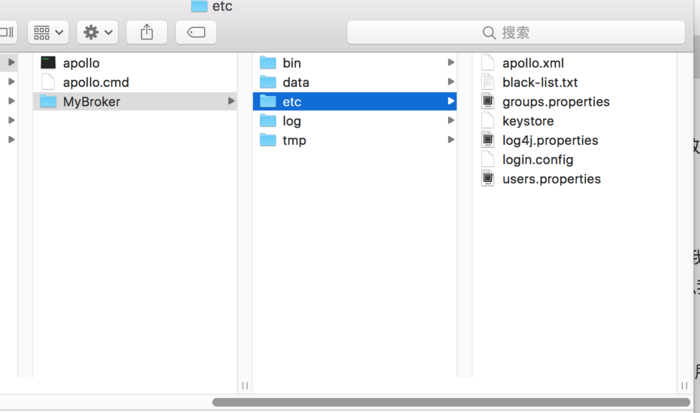Screen dimensions: 700x413
Task: Expand the log folder arrow
Action: coord(451,121)
